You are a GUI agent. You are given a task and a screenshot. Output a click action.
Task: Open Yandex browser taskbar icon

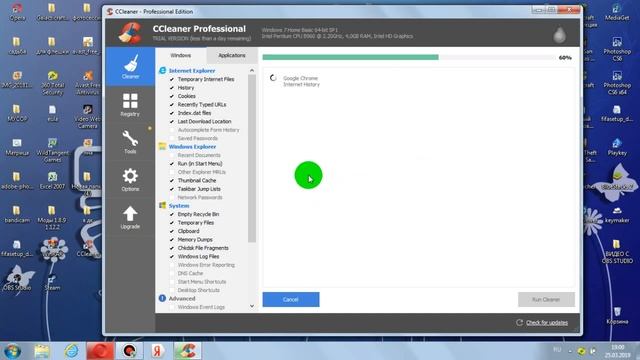point(158,351)
